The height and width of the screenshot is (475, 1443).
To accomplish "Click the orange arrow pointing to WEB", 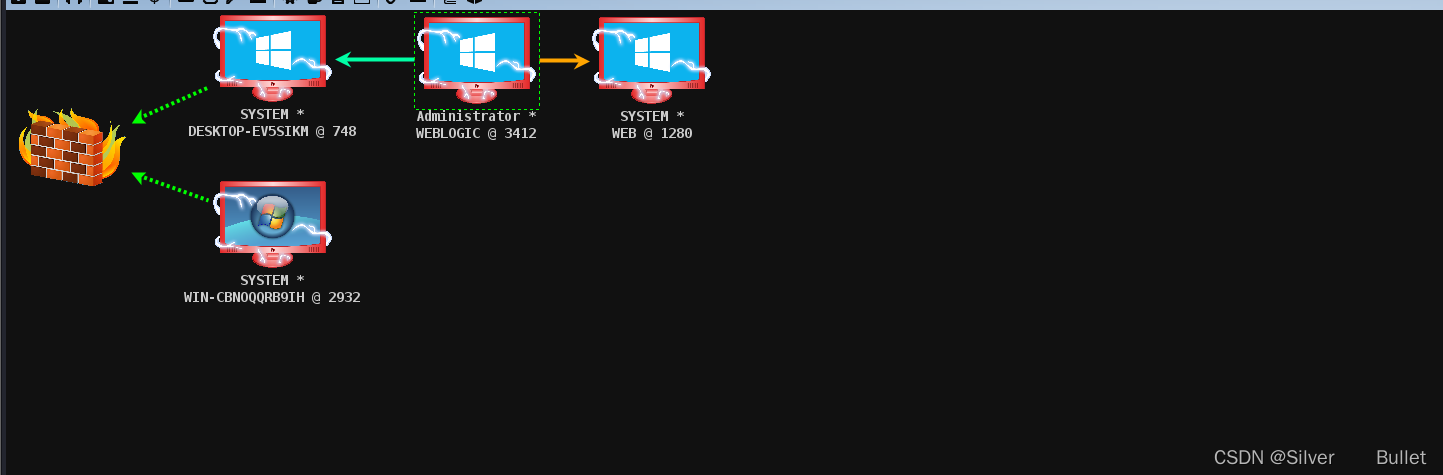I will (564, 61).
